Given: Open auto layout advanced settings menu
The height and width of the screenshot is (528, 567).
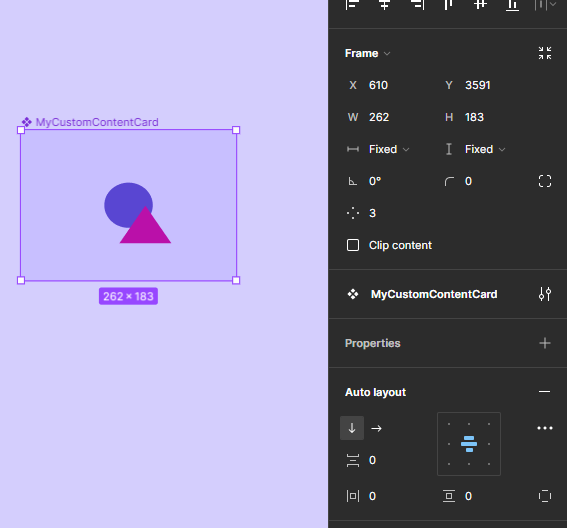Looking at the screenshot, I should tap(545, 428).
